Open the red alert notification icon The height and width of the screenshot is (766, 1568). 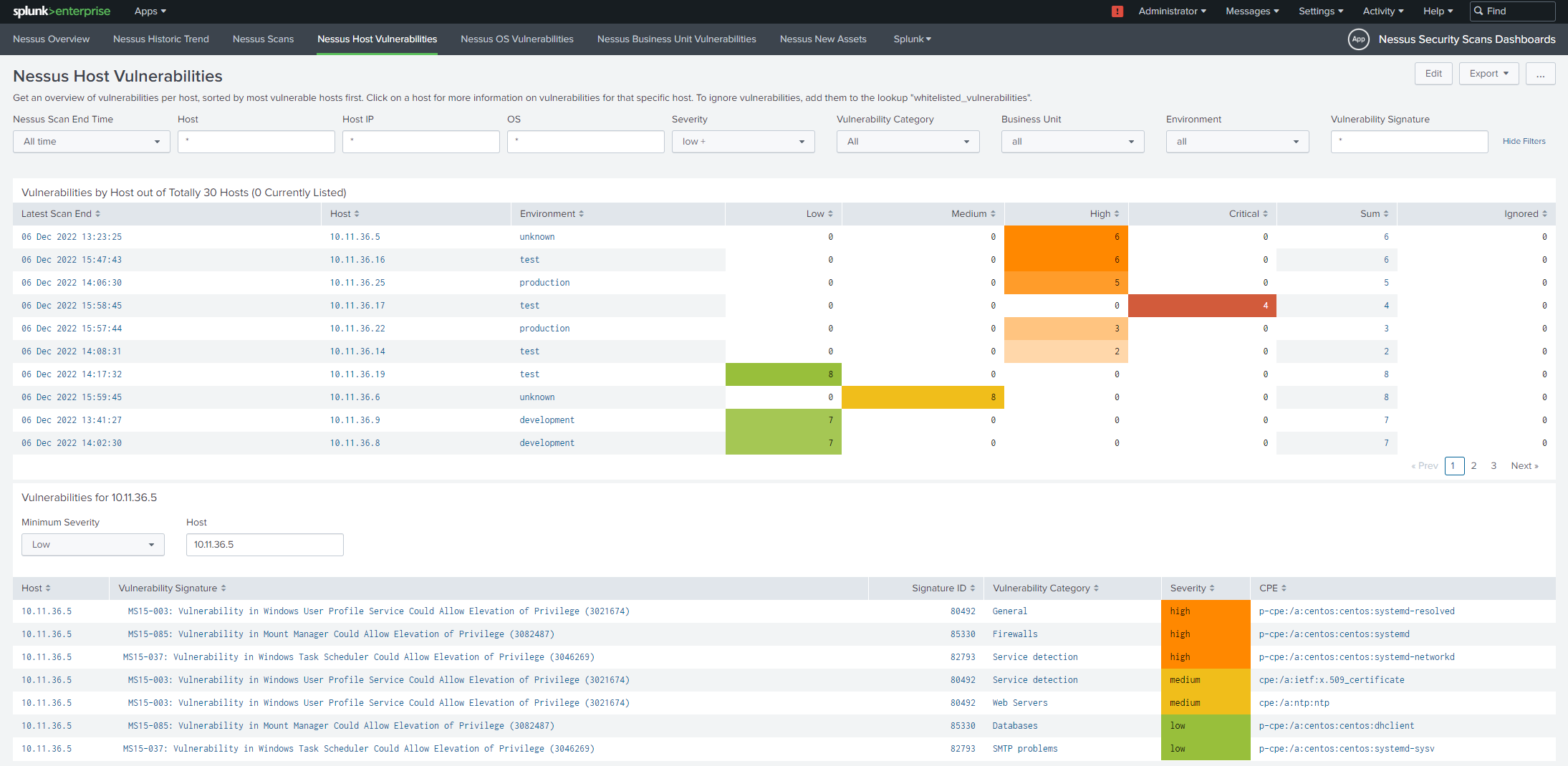(1117, 11)
